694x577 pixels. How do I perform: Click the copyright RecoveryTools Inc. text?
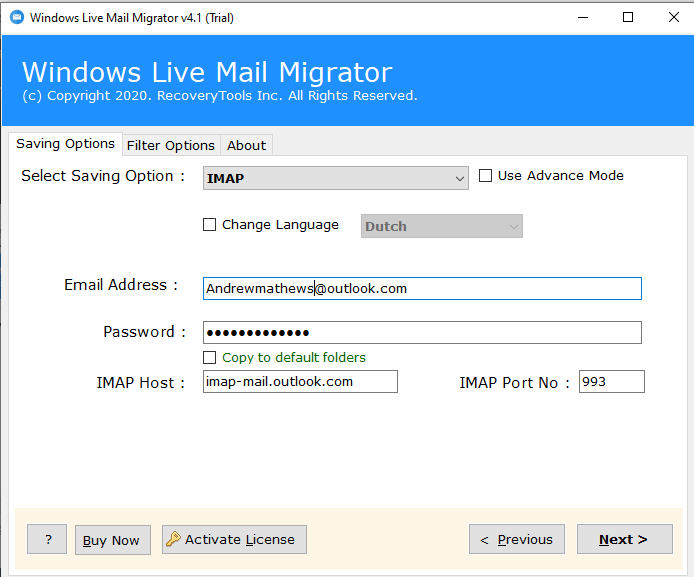(x=220, y=96)
